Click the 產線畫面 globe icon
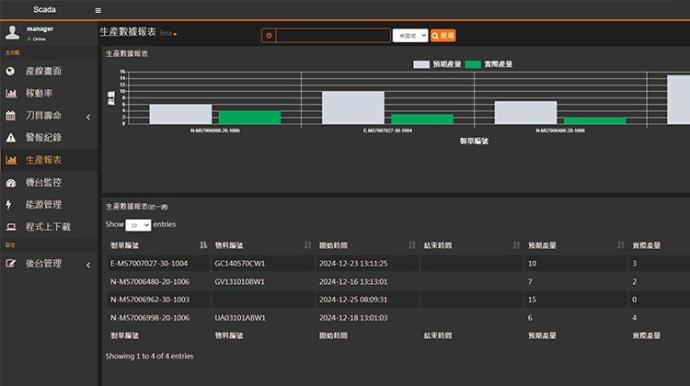The width and height of the screenshot is (690, 386). [11, 71]
